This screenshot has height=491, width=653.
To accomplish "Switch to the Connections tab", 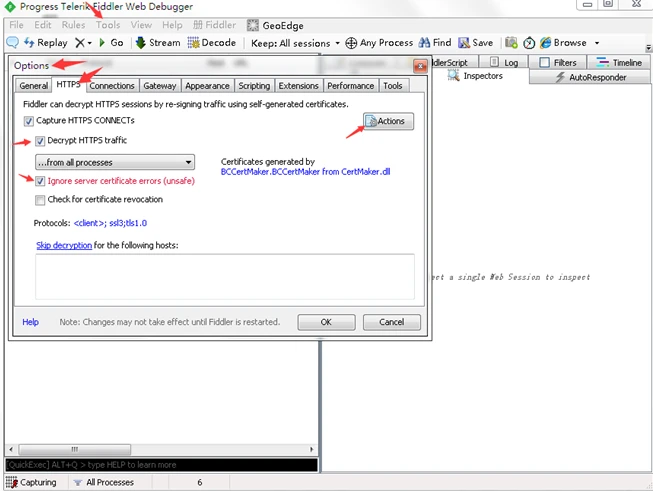I will click(112, 86).
